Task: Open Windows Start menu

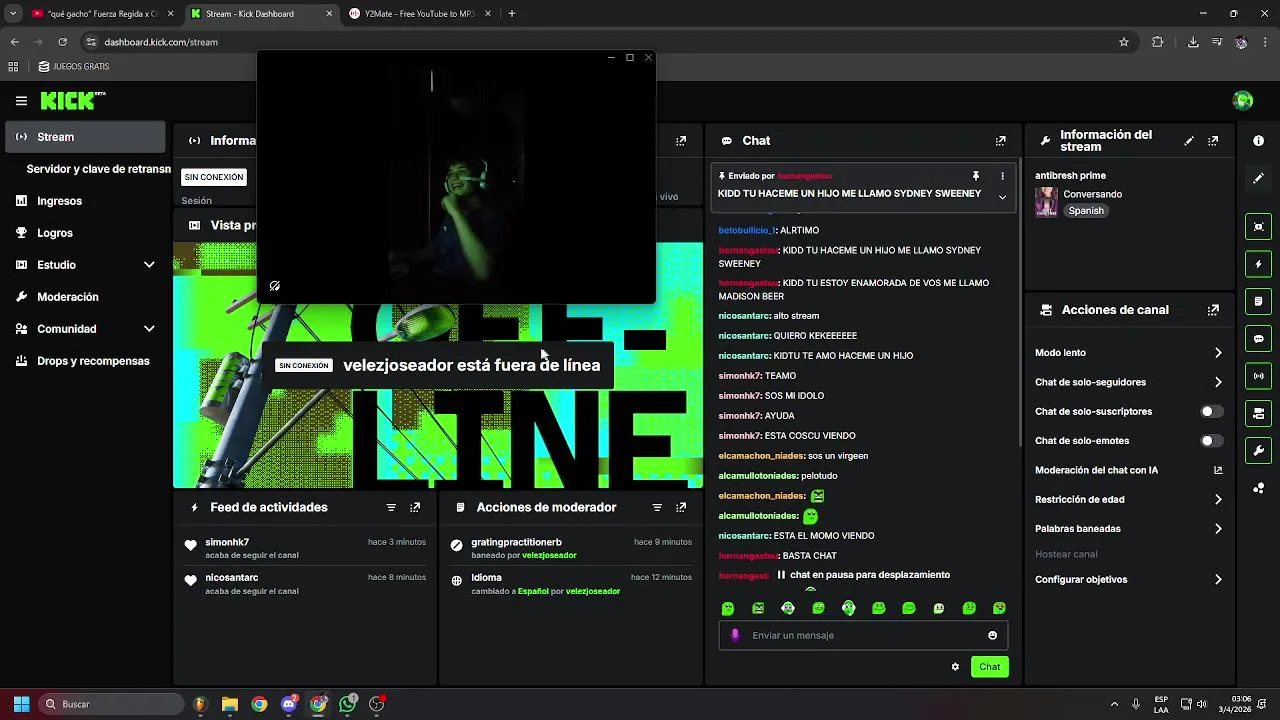Action: click(21, 704)
